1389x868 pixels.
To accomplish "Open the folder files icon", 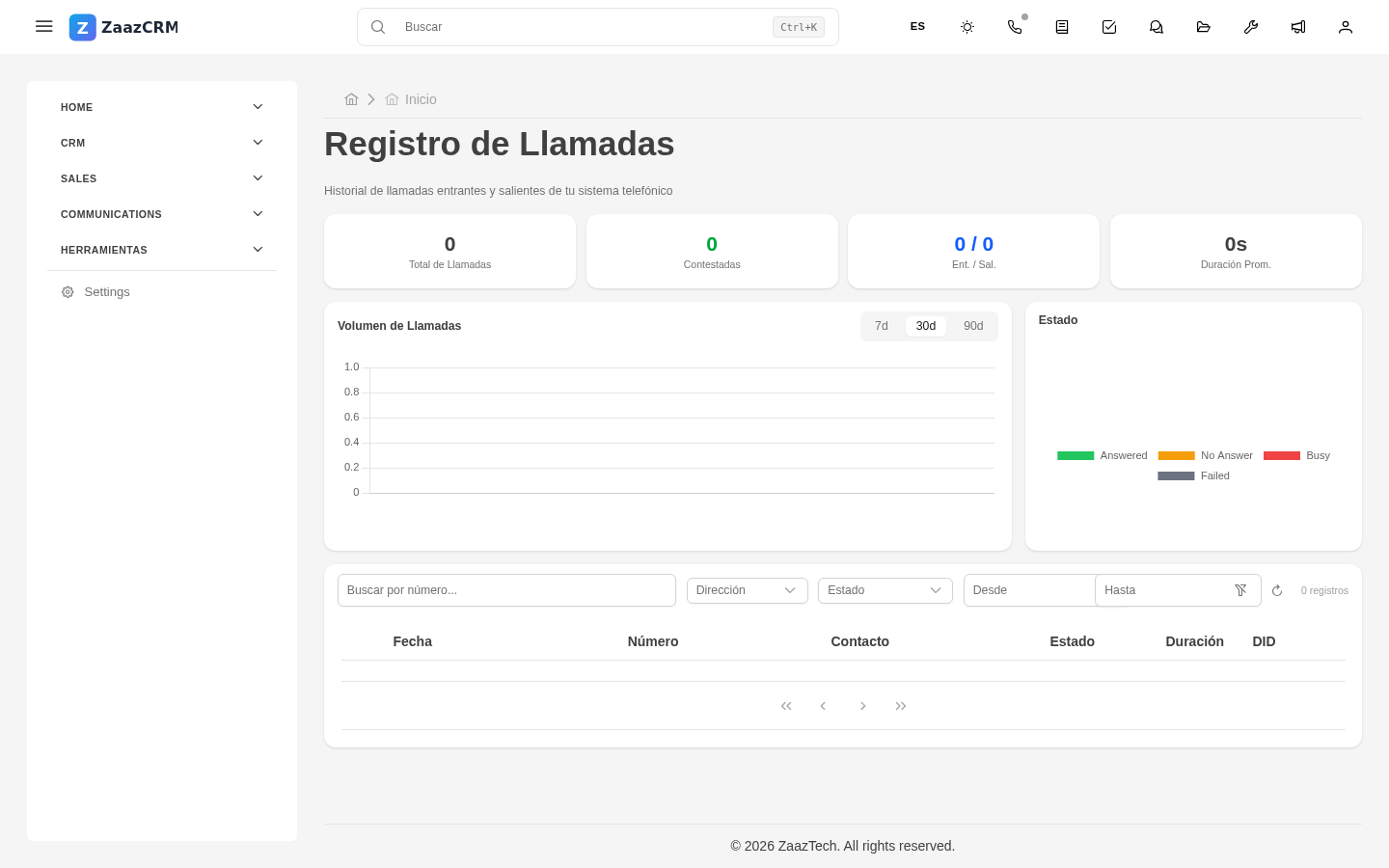I will point(1204,27).
